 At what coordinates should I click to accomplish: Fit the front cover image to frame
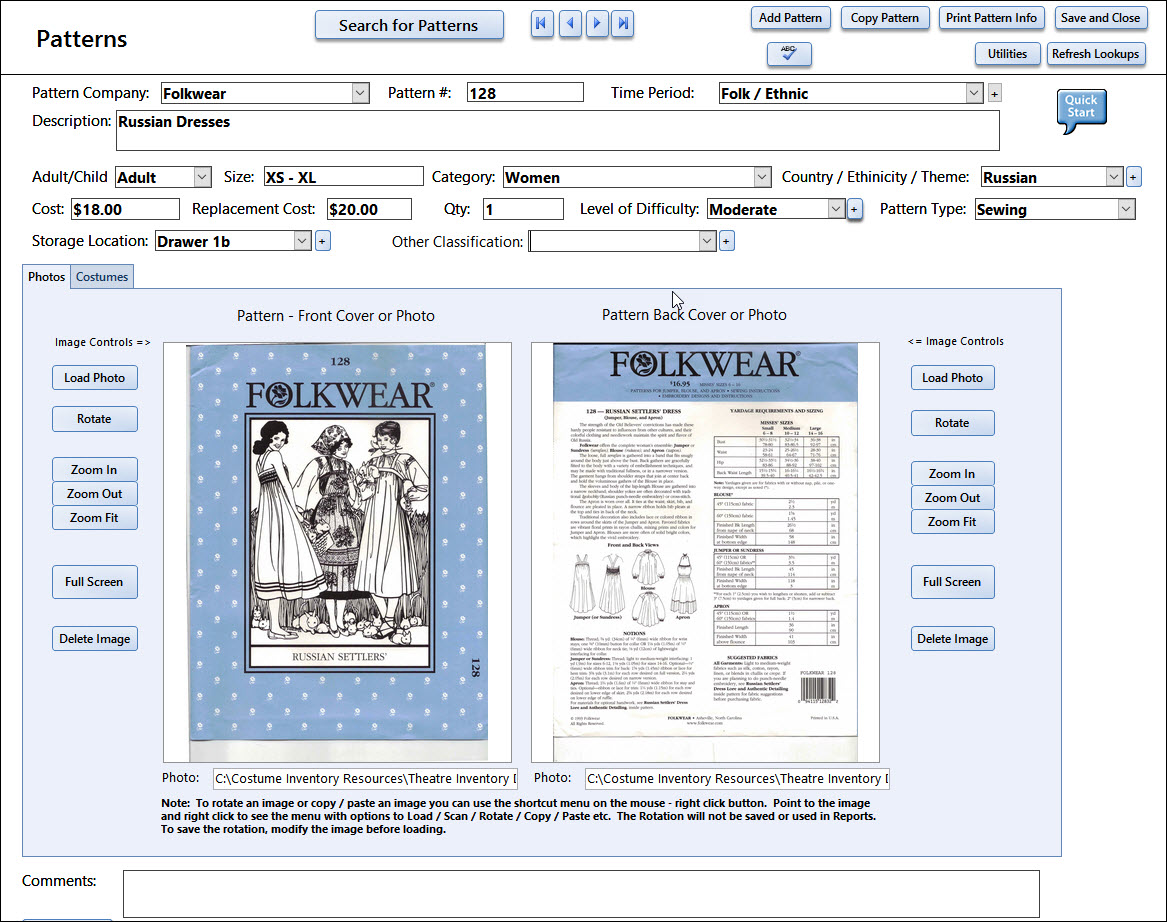coord(95,518)
